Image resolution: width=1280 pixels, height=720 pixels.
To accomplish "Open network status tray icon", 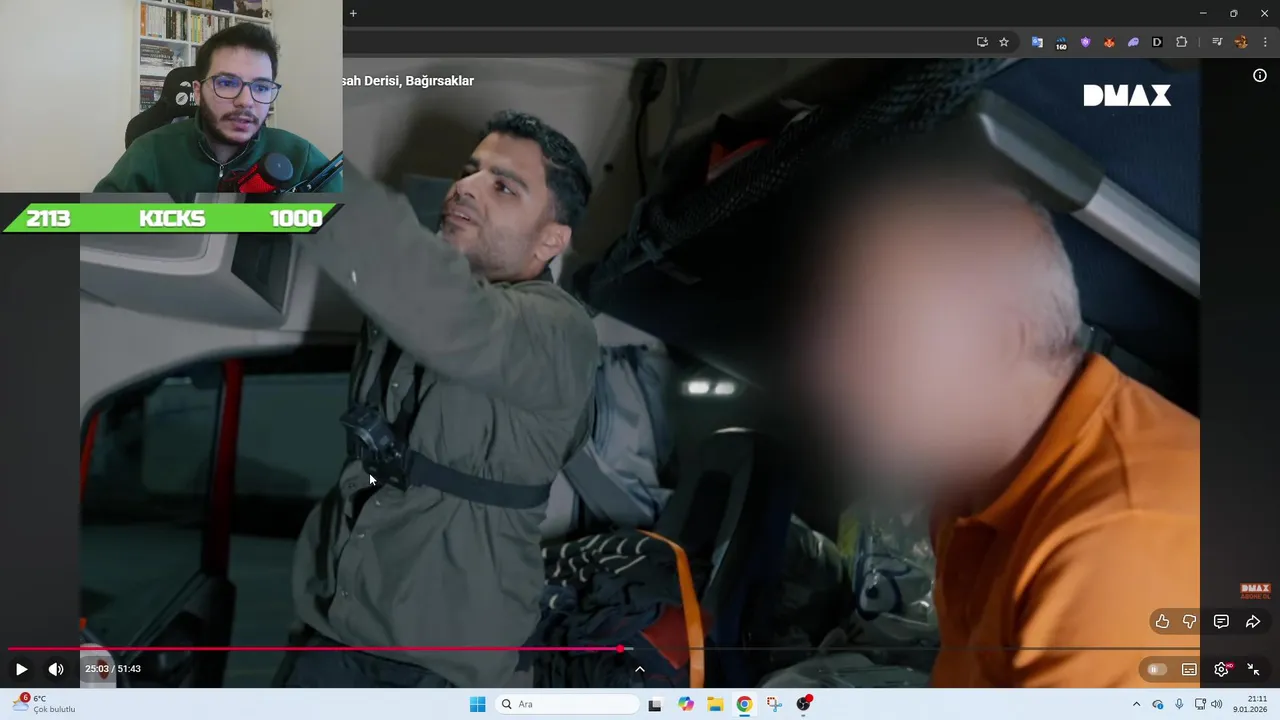I will (1200, 704).
